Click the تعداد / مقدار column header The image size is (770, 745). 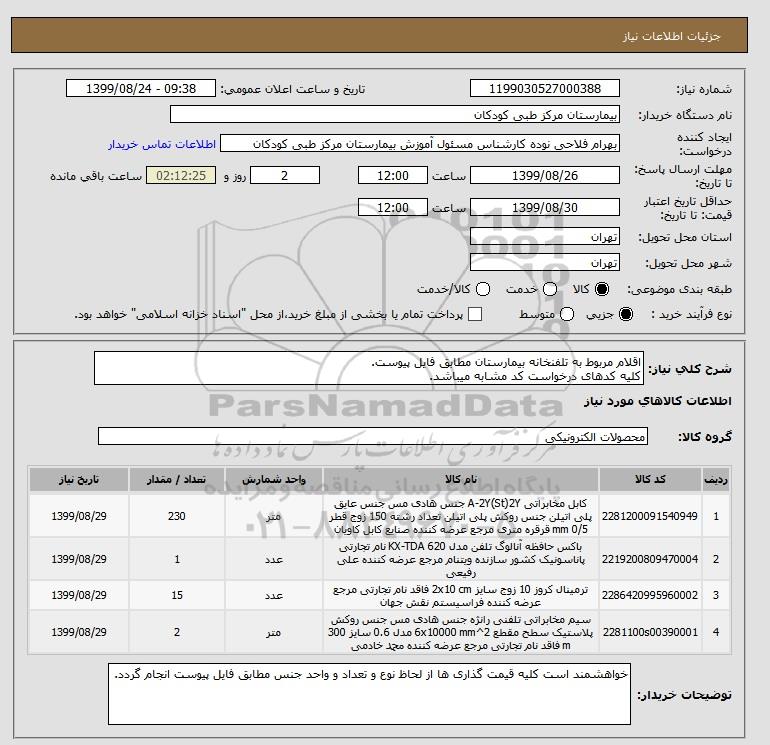(x=177, y=479)
